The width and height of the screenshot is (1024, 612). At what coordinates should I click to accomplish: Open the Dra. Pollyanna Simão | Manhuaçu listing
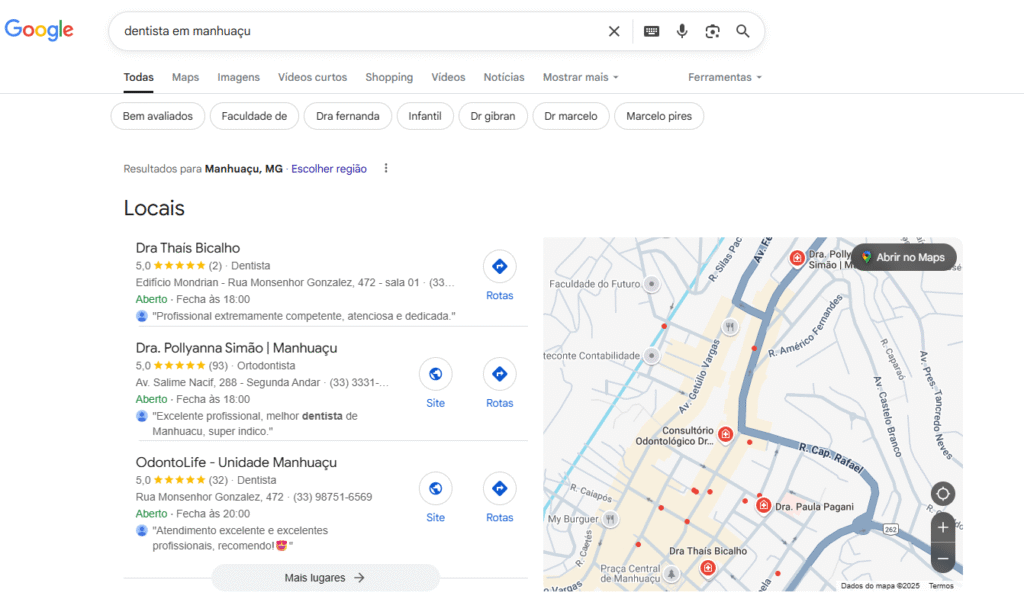[236, 348]
